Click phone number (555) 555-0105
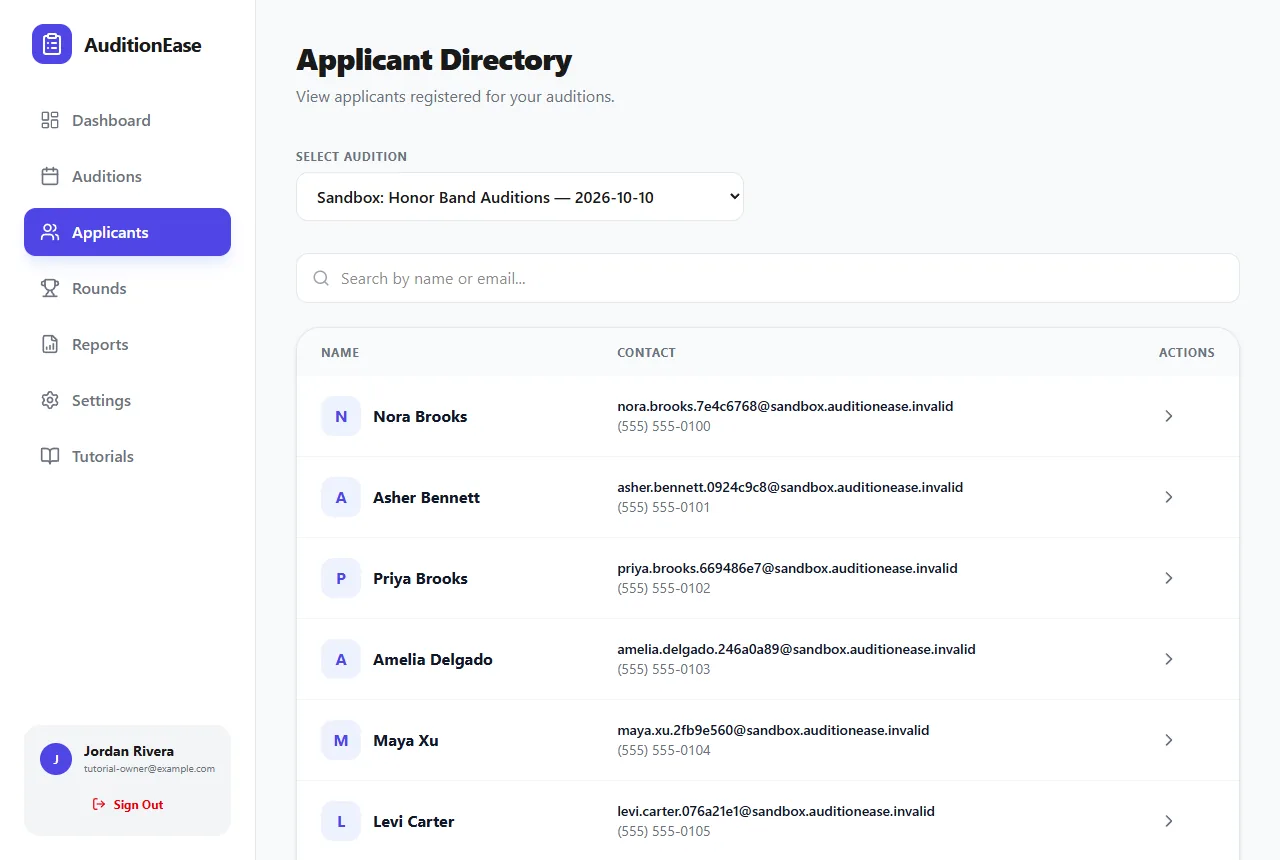 coord(664,832)
